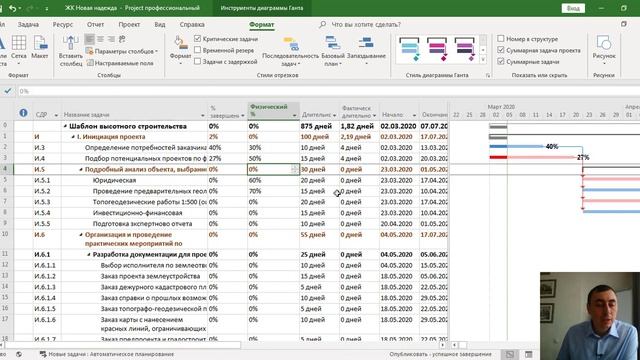Align column text center
640x360 pixels.
[100, 39]
